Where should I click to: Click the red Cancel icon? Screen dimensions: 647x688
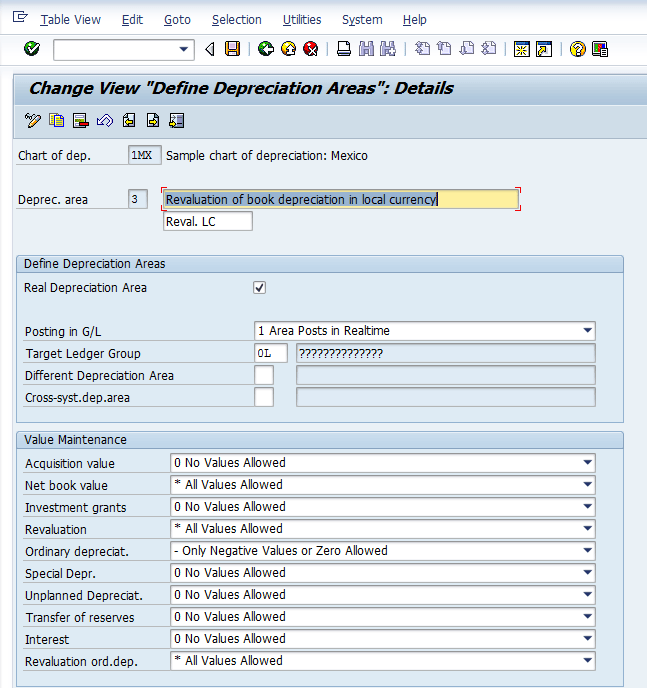tap(311, 49)
